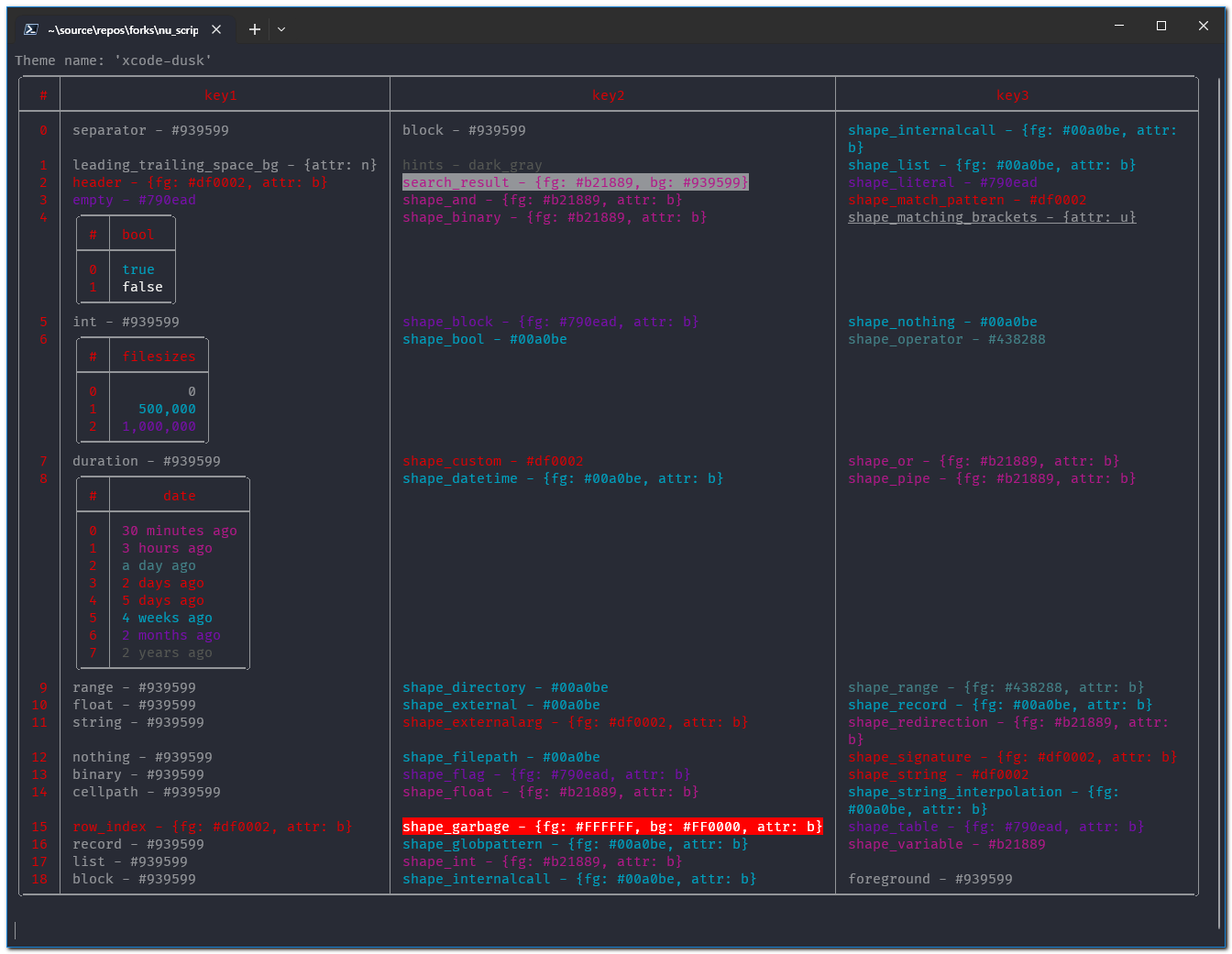Click the shape_externalarg entry
1232x954 pixels.
pyautogui.click(x=576, y=722)
